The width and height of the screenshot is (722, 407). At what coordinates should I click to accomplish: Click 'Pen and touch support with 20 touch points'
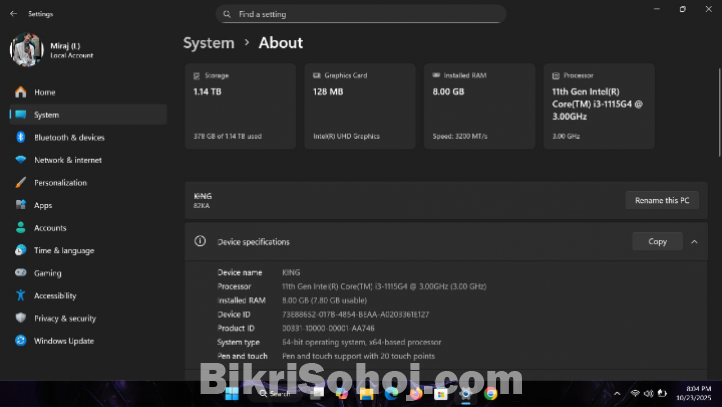(x=358, y=356)
